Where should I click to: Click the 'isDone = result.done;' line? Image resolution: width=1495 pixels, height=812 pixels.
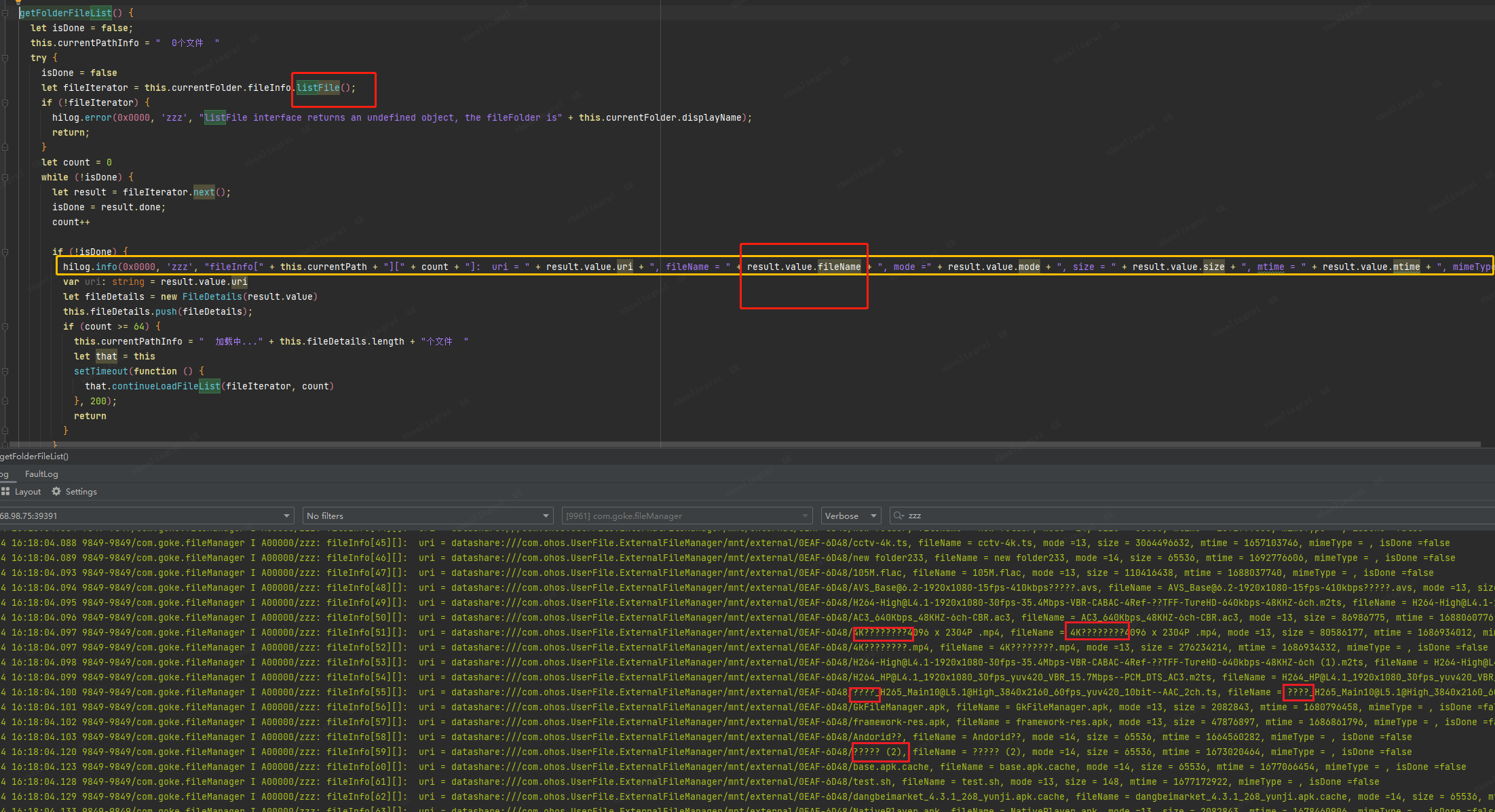point(109,207)
